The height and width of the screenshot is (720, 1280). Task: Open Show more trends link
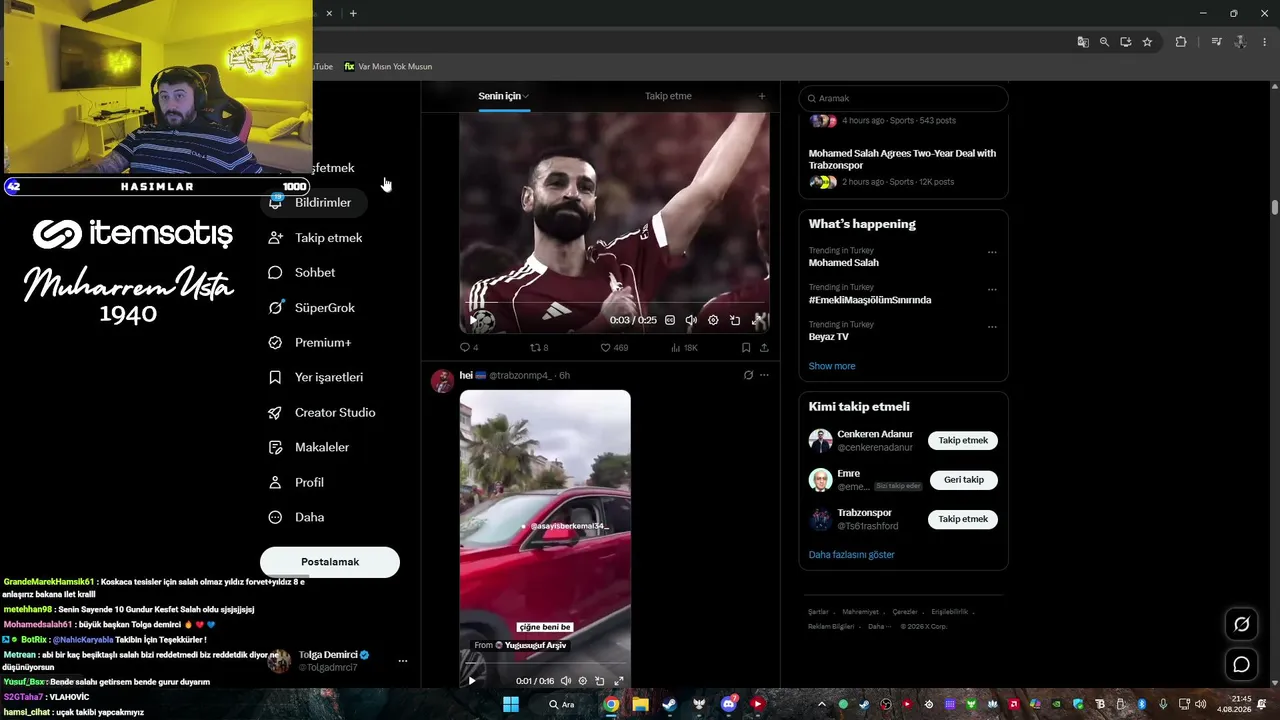(832, 366)
